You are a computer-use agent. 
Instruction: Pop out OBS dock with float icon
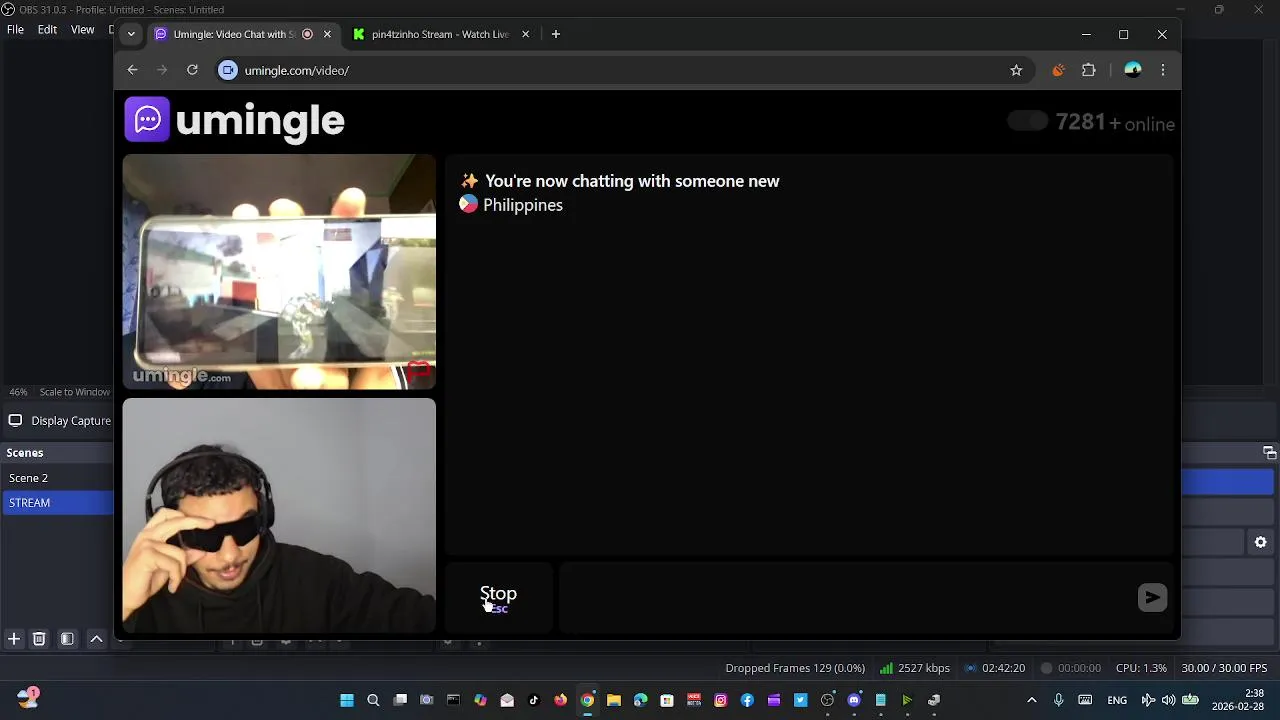click(x=1269, y=453)
